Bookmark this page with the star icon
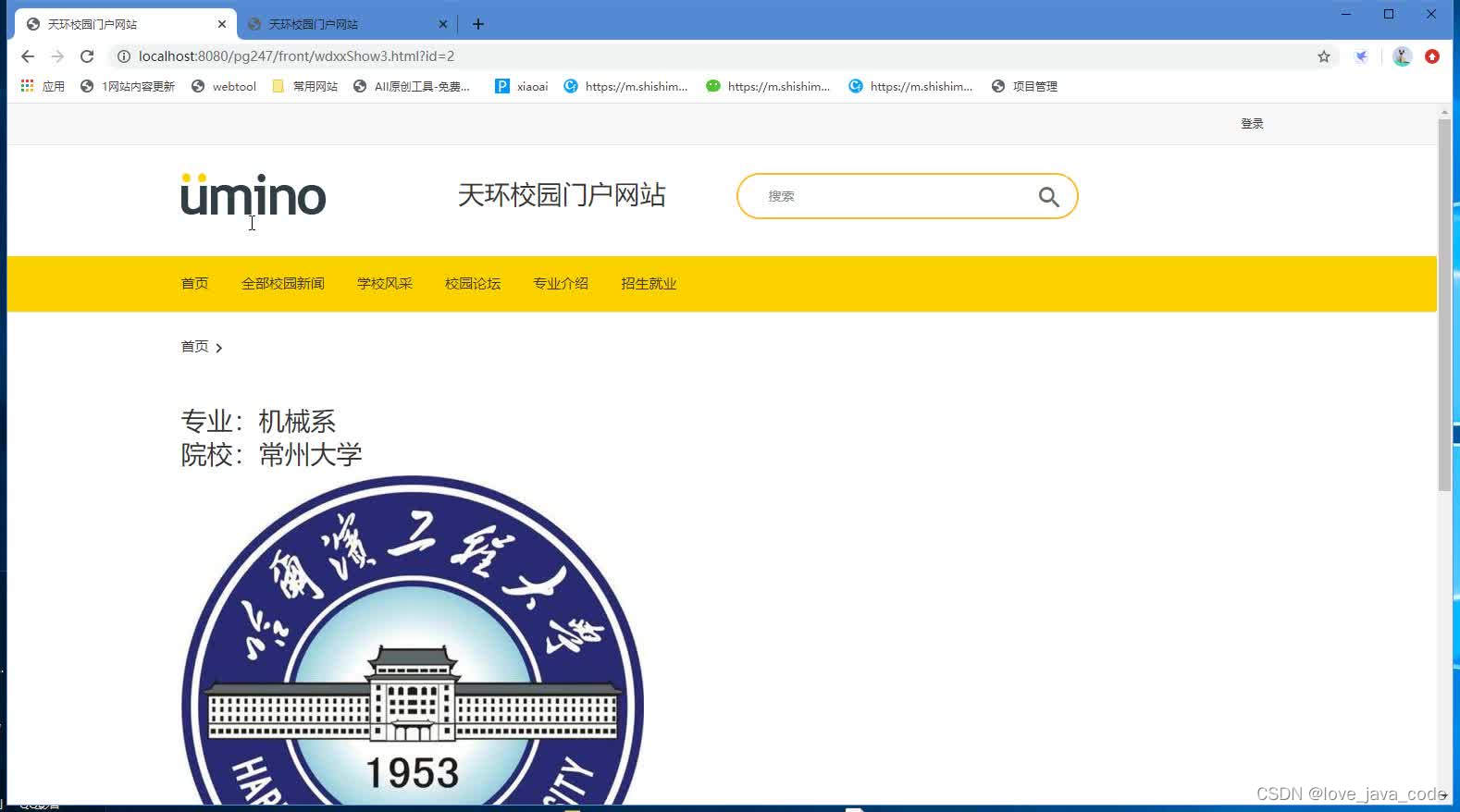Image resolution: width=1460 pixels, height=812 pixels. (x=1324, y=56)
